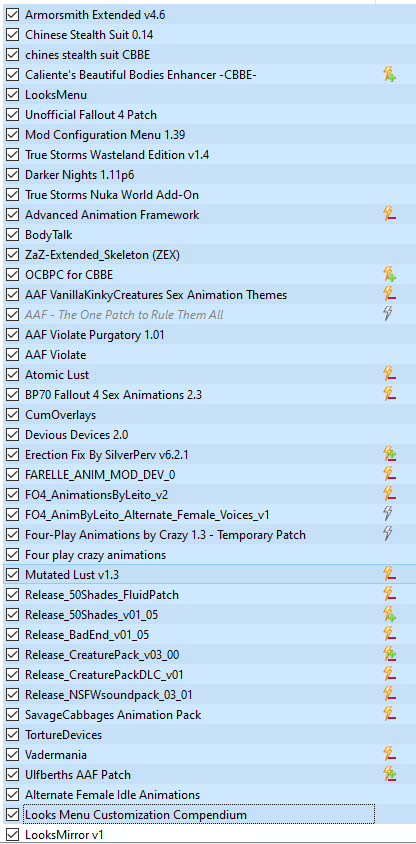416x844 pixels.
Task: Select Vadermania mod name
Action: click(x=55, y=755)
